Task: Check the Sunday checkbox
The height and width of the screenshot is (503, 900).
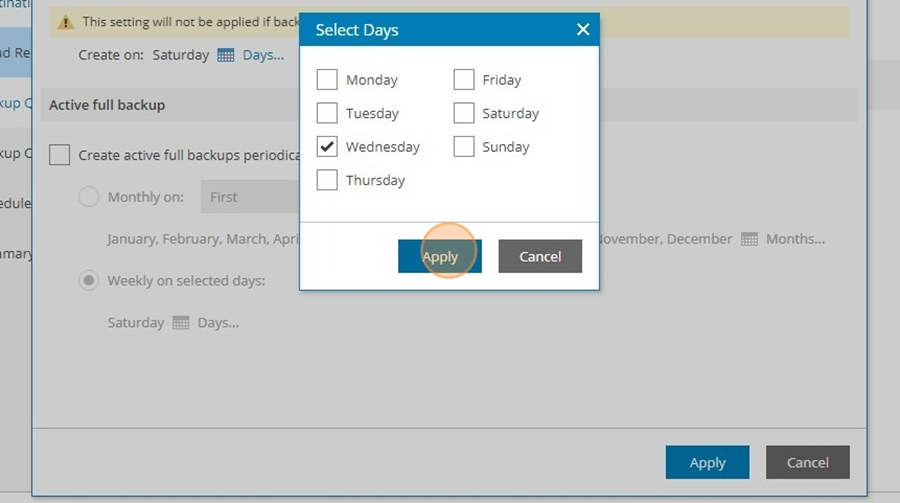Action: (x=464, y=146)
